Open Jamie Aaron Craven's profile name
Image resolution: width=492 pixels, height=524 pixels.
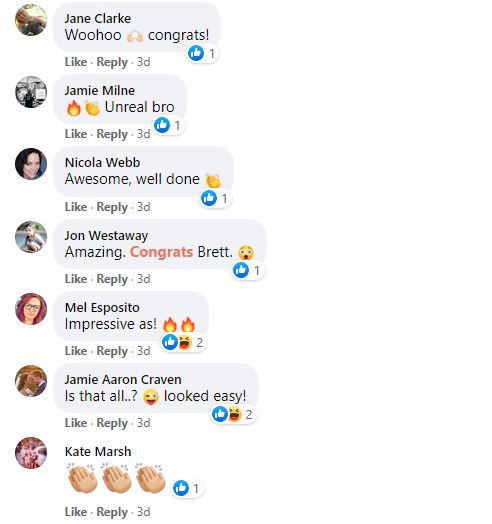point(123,379)
